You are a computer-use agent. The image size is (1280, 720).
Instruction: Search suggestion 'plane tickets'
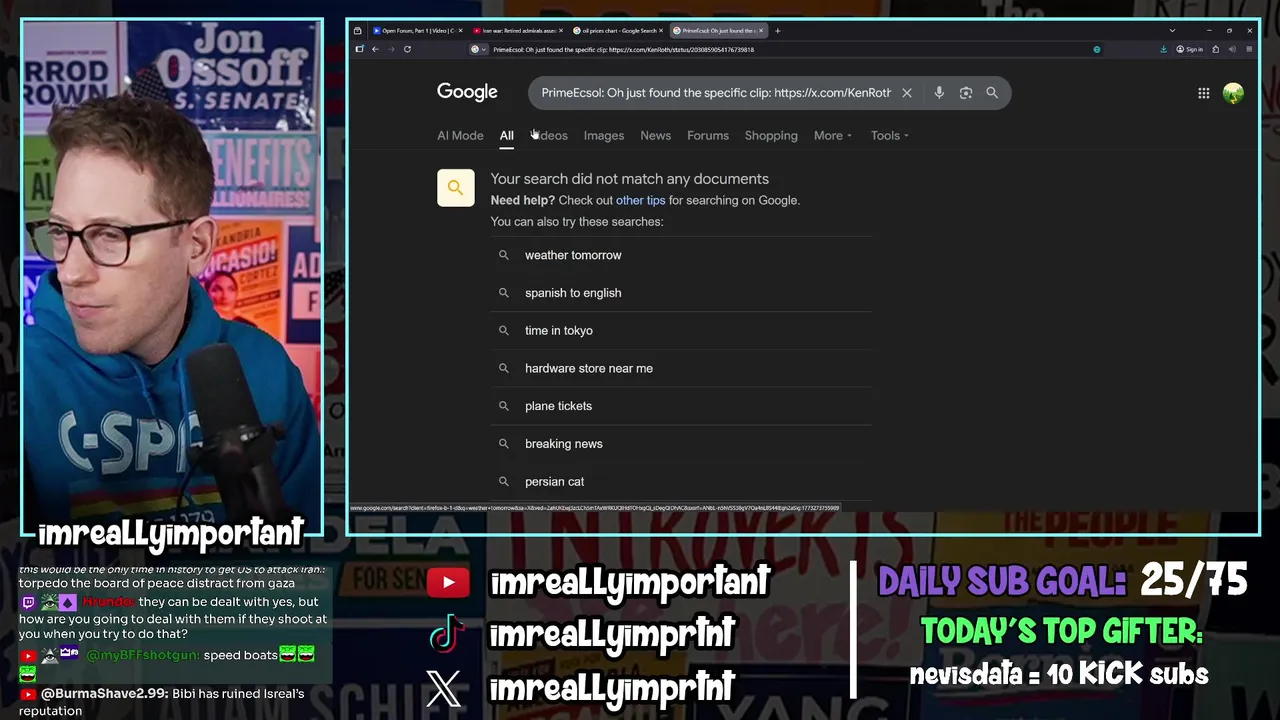click(x=681, y=406)
